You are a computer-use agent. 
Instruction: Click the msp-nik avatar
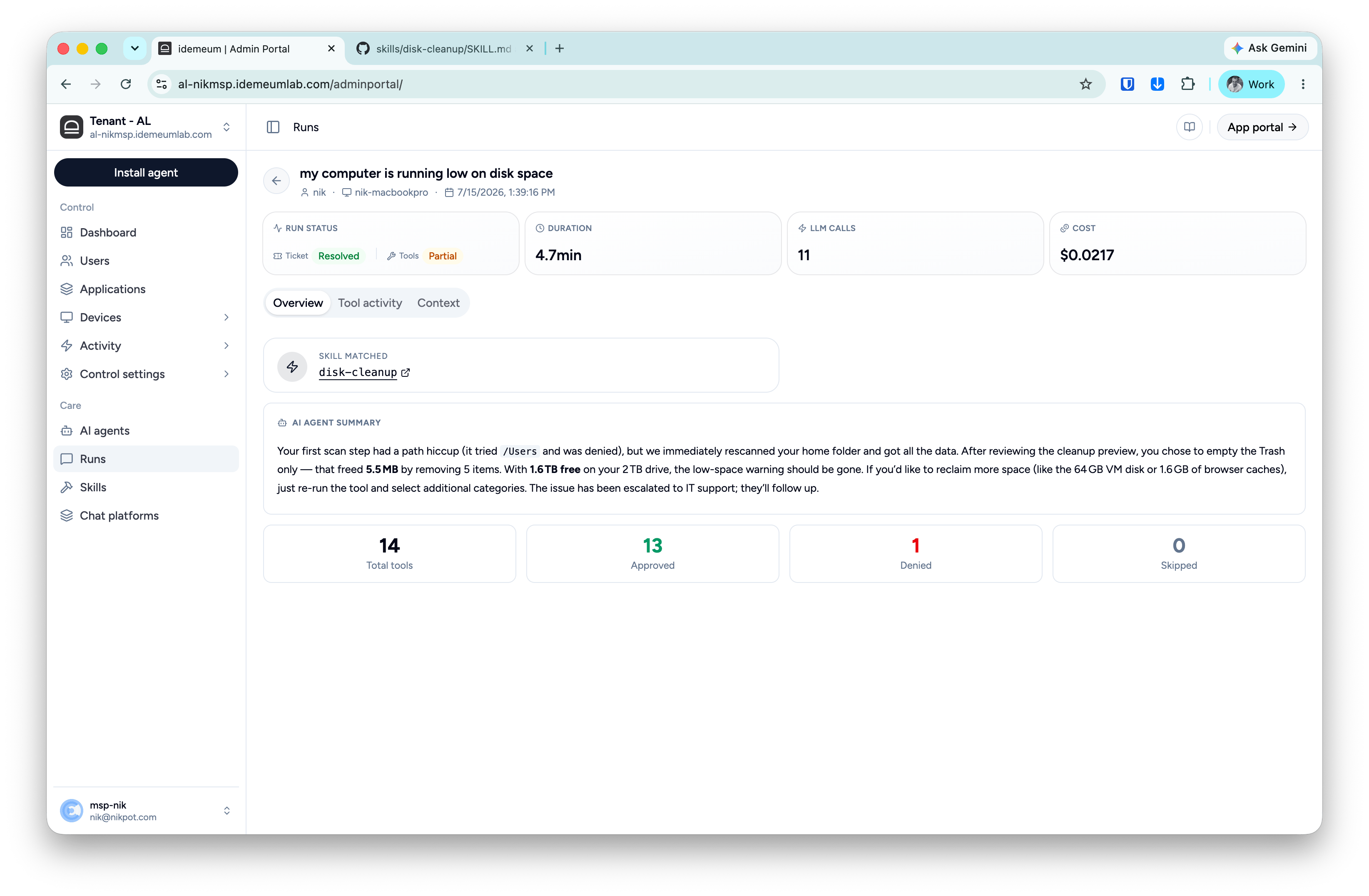click(x=71, y=810)
